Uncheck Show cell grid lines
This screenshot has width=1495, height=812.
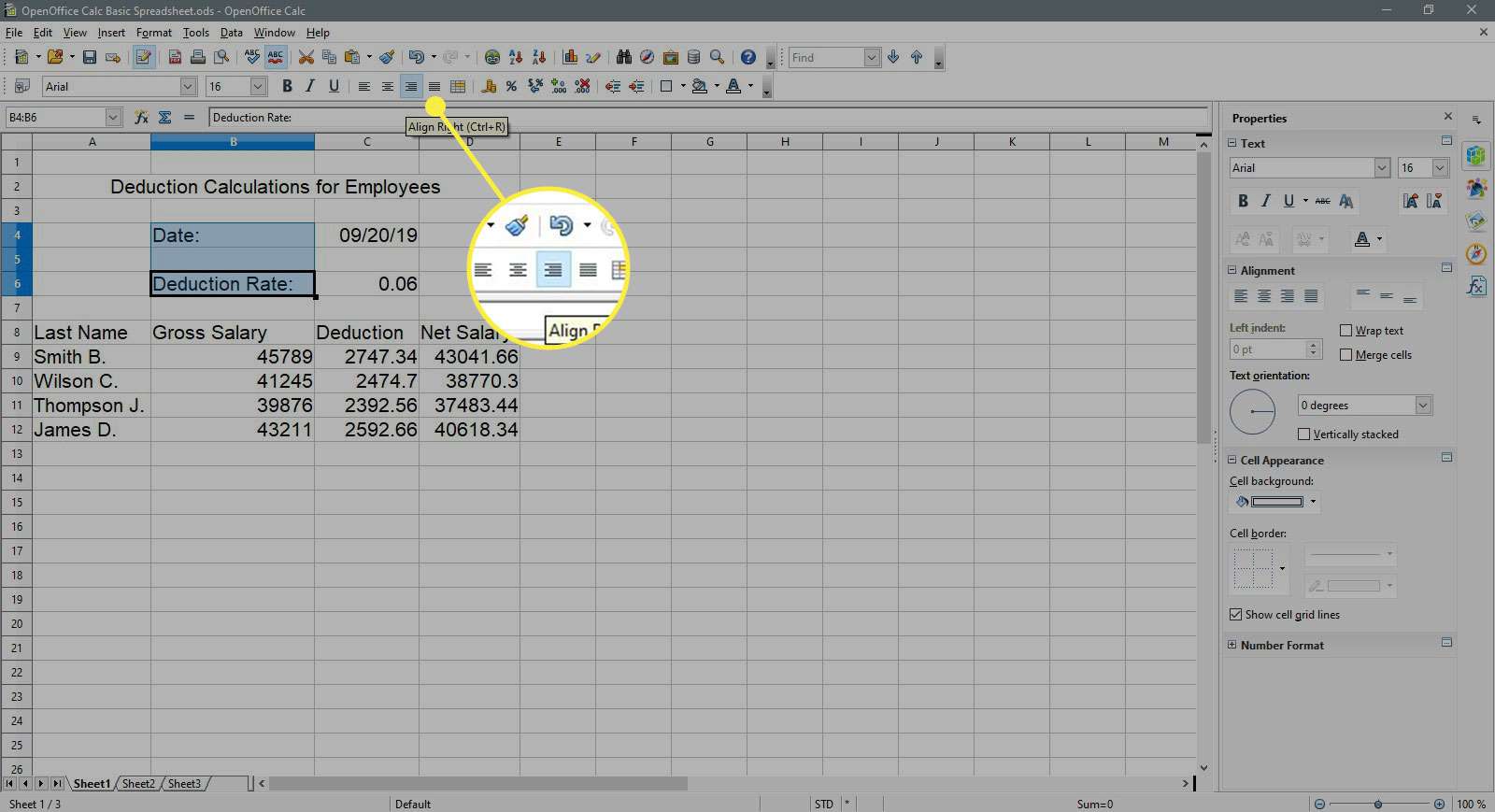point(1235,614)
